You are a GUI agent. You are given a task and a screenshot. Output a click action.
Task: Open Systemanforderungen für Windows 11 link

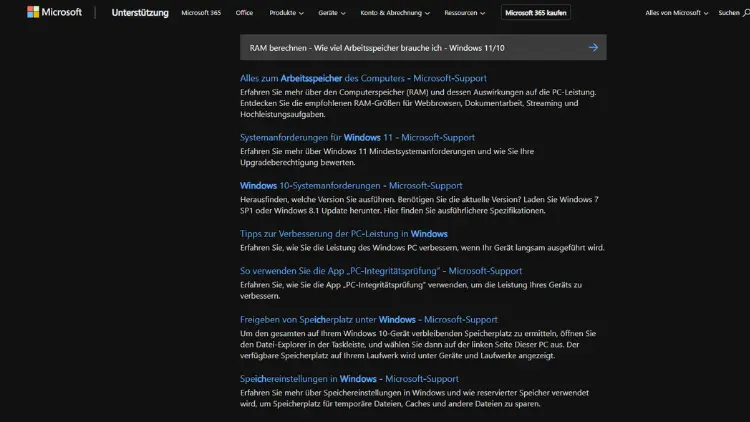pyautogui.click(x=357, y=137)
